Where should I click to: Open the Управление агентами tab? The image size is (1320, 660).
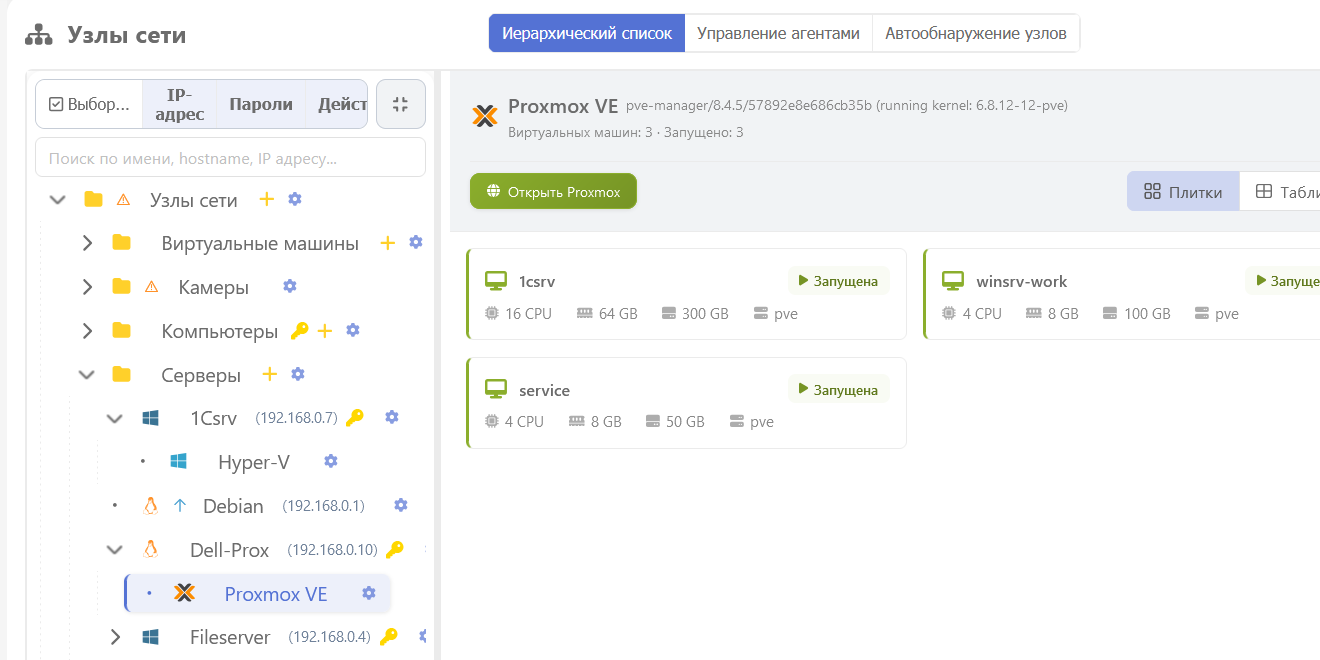(x=778, y=33)
